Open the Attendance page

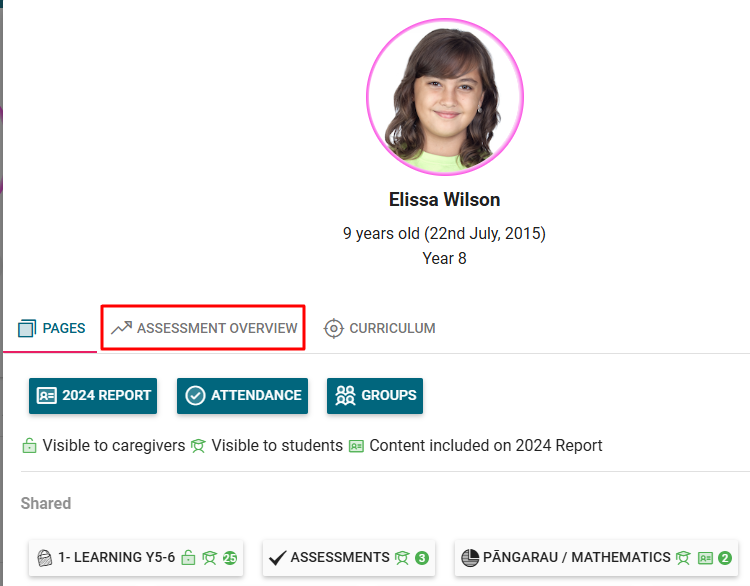[242, 395]
